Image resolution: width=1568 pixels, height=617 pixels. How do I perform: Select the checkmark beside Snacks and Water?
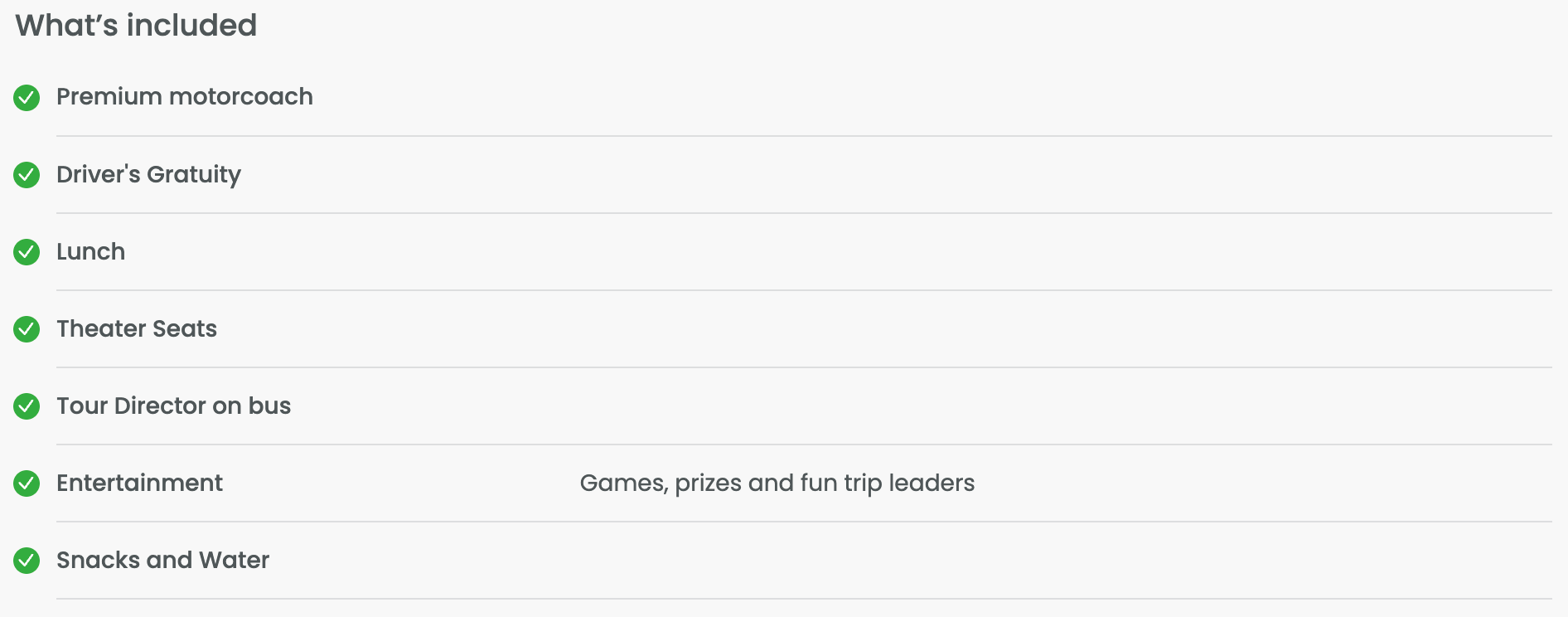[x=27, y=561]
